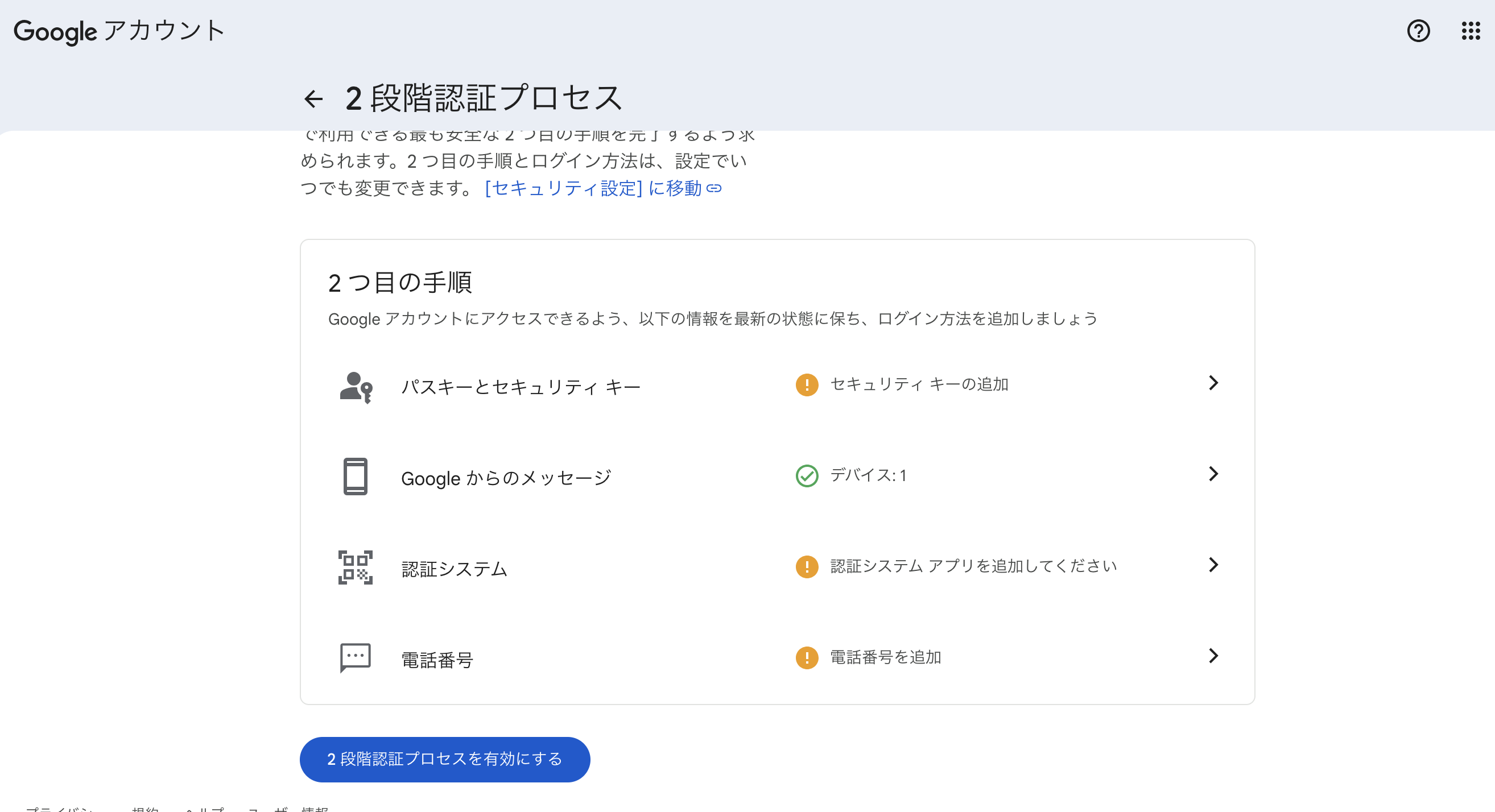1495x812 pixels.
Task: Click orange warning icon beside セキュリティ キーの追加
Action: (807, 384)
